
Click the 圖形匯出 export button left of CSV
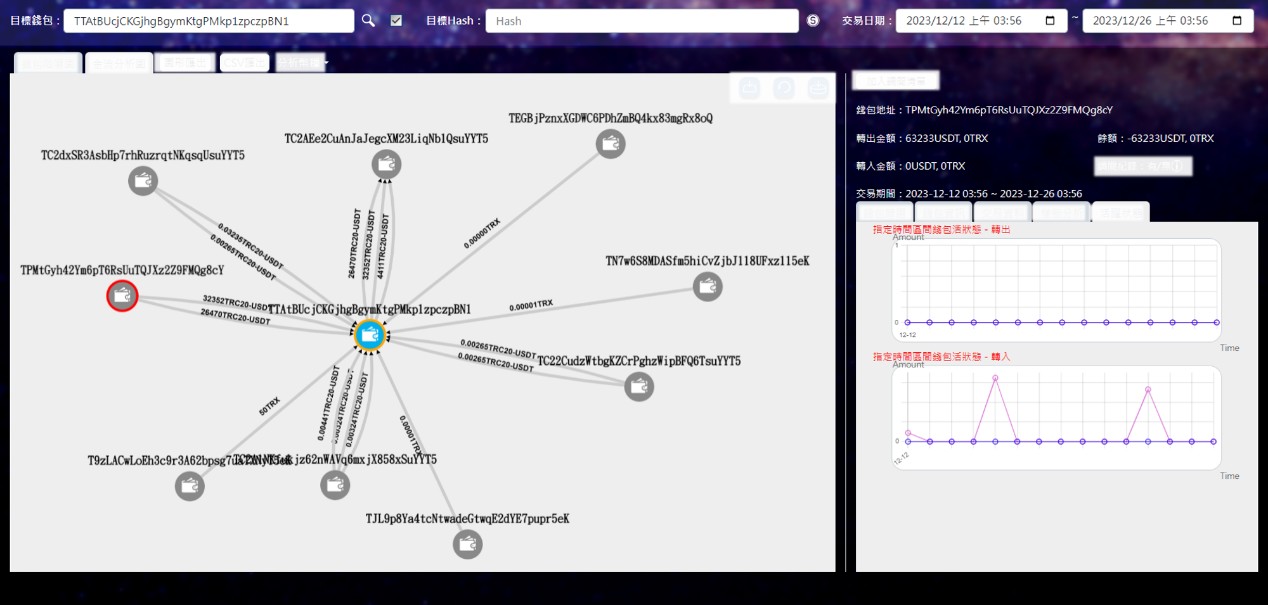click(186, 62)
